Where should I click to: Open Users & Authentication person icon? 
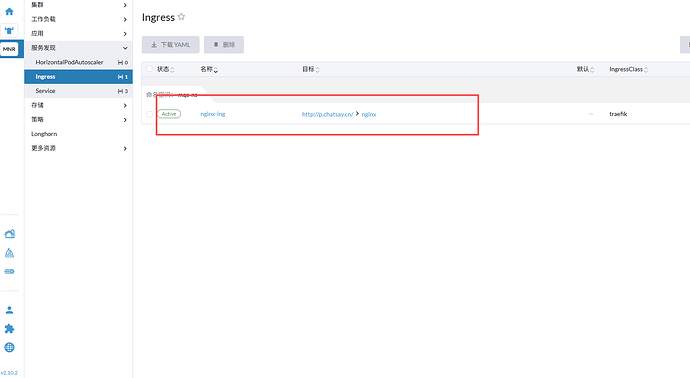9,310
